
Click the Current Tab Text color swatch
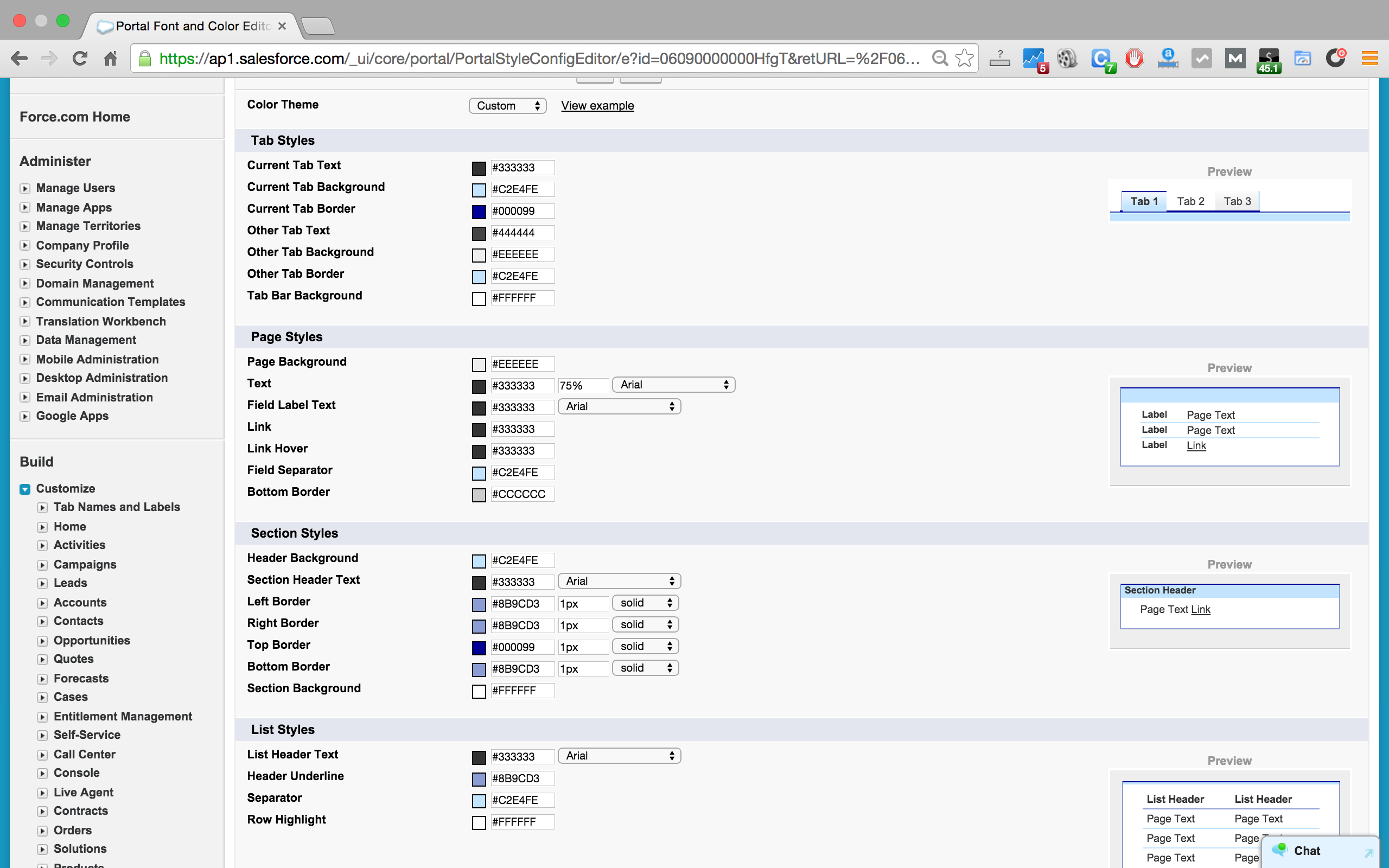479,168
